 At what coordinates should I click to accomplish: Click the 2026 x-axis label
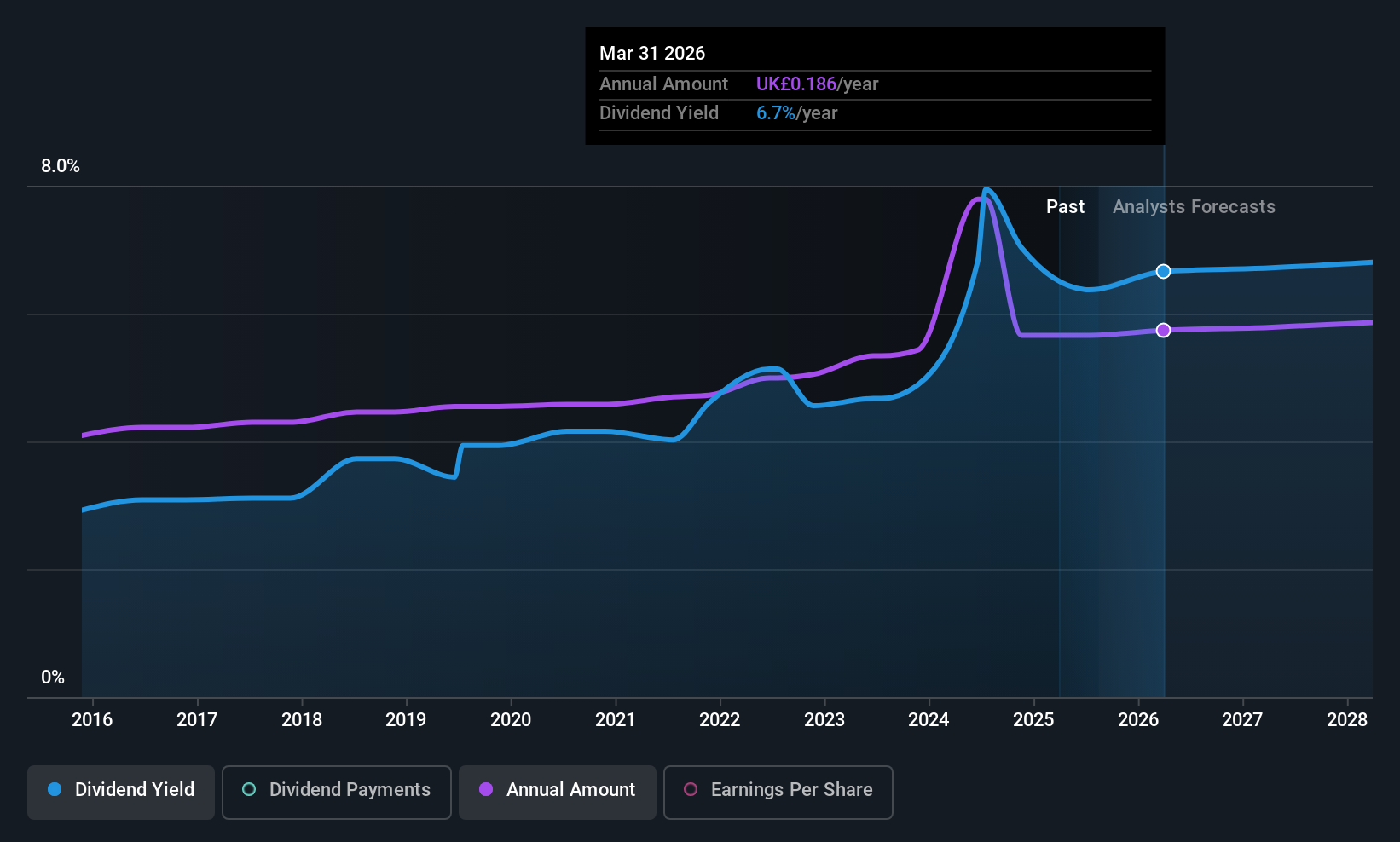[x=1138, y=720]
